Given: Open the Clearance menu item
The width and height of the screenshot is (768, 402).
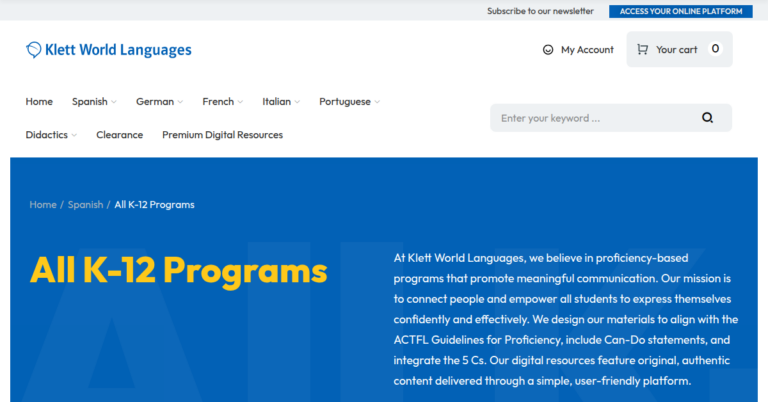Looking at the screenshot, I should [120, 135].
